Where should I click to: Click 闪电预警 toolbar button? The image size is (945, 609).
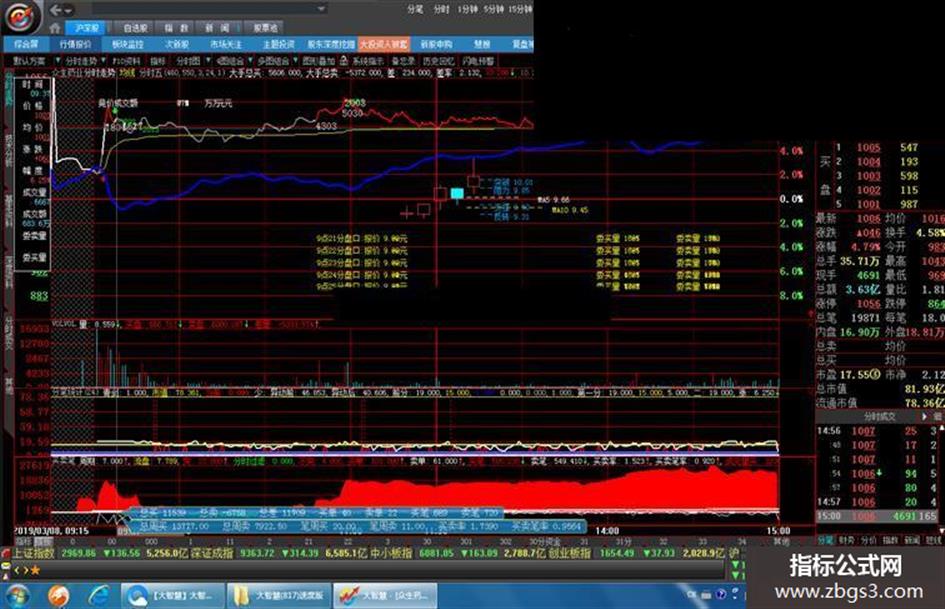pos(479,61)
